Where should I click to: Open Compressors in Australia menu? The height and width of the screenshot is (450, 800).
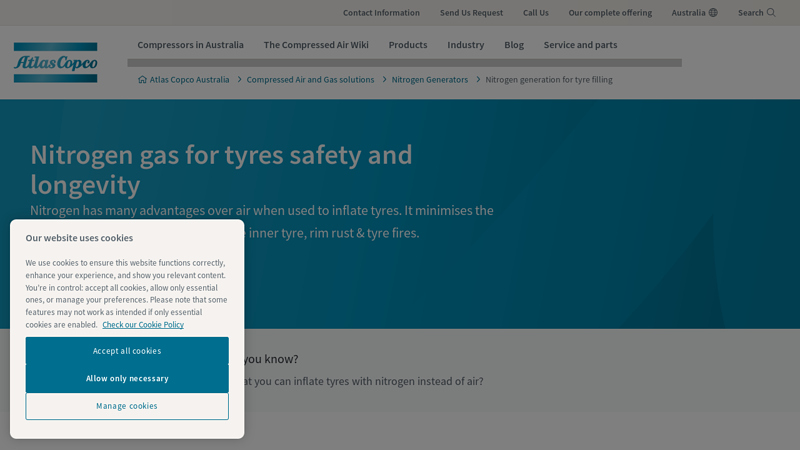click(190, 45)
